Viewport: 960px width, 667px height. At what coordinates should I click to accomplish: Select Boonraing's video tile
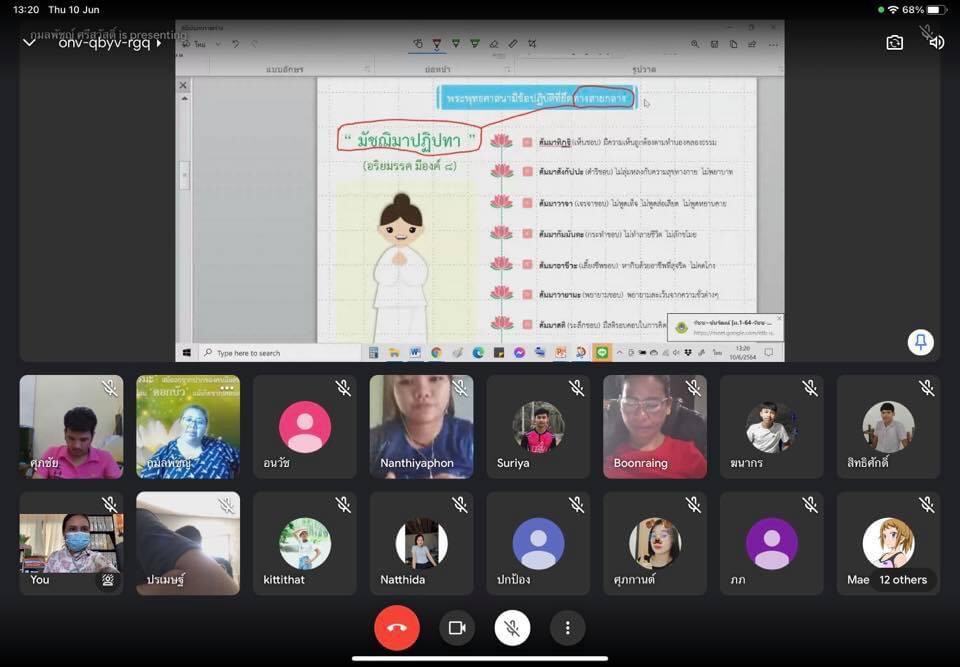(654, 426)
